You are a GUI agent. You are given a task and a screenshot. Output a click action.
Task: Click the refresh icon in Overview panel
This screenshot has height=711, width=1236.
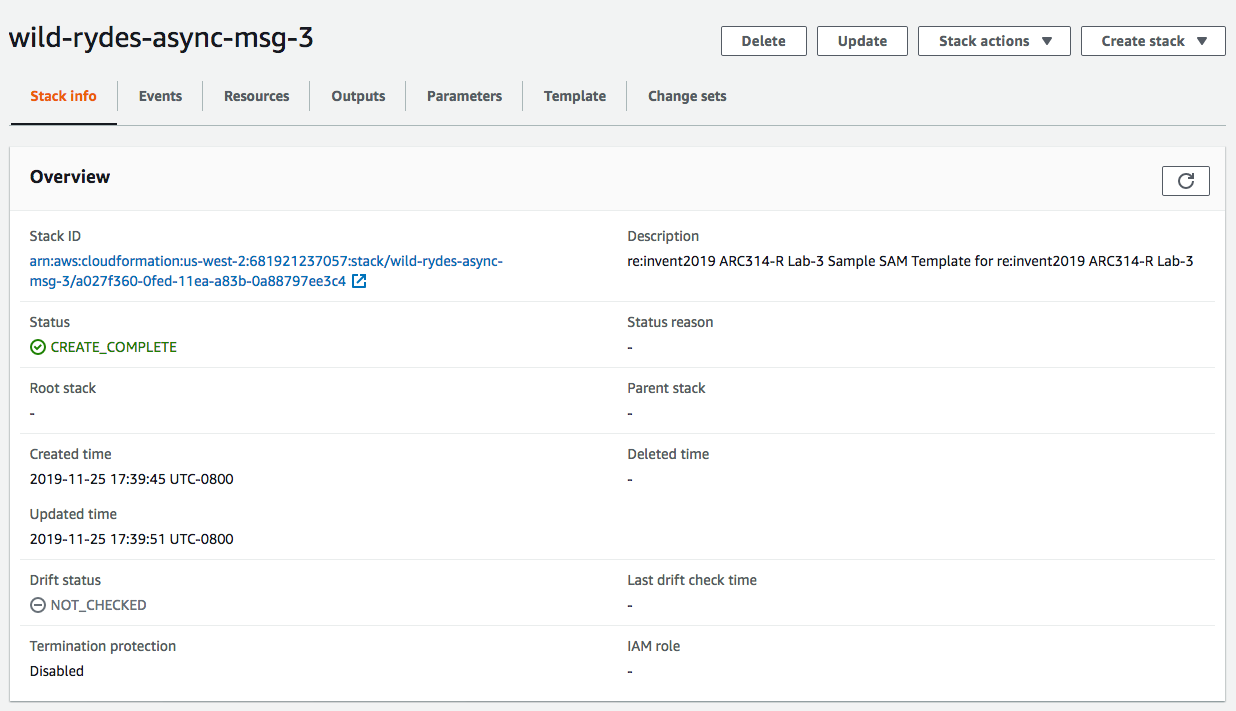click(1185, 181)
